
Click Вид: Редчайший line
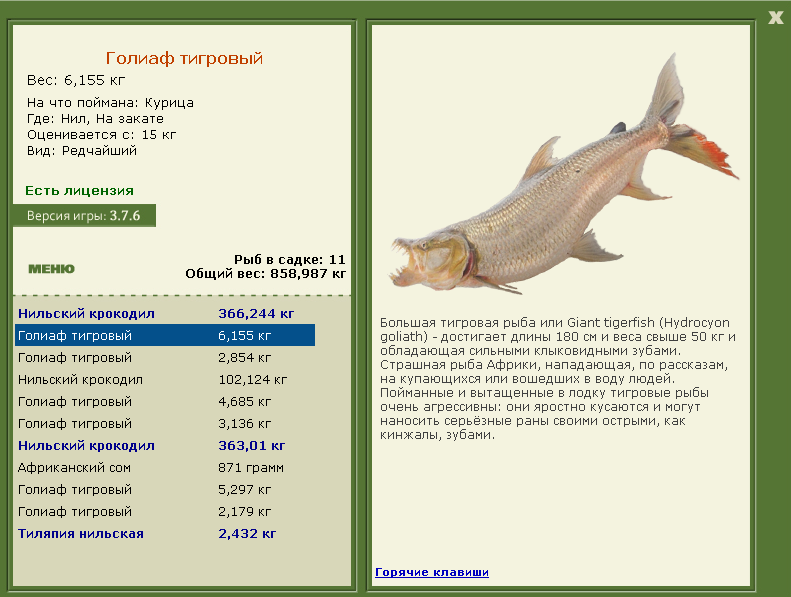(x=82, y=151)
